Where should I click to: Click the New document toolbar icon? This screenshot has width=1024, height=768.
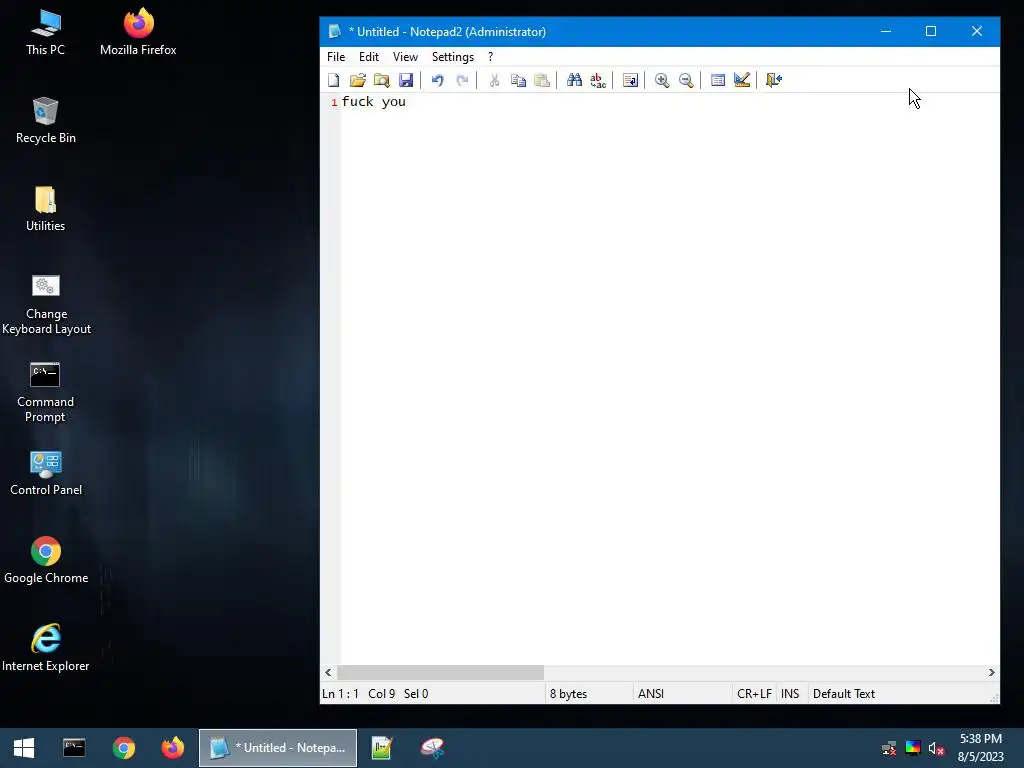coord(334,80)
